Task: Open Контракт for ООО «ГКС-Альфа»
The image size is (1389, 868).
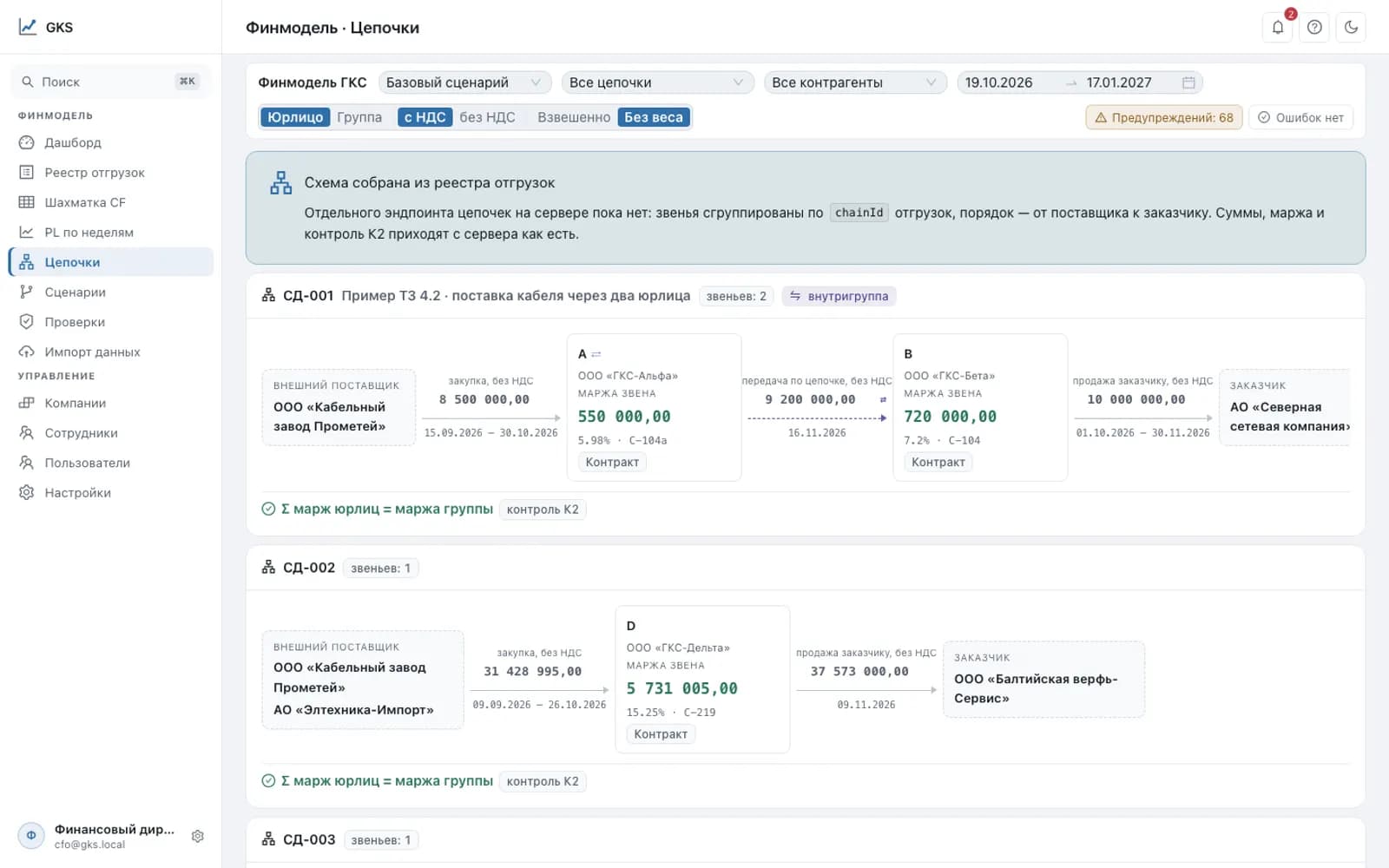Action: [612, 462]
